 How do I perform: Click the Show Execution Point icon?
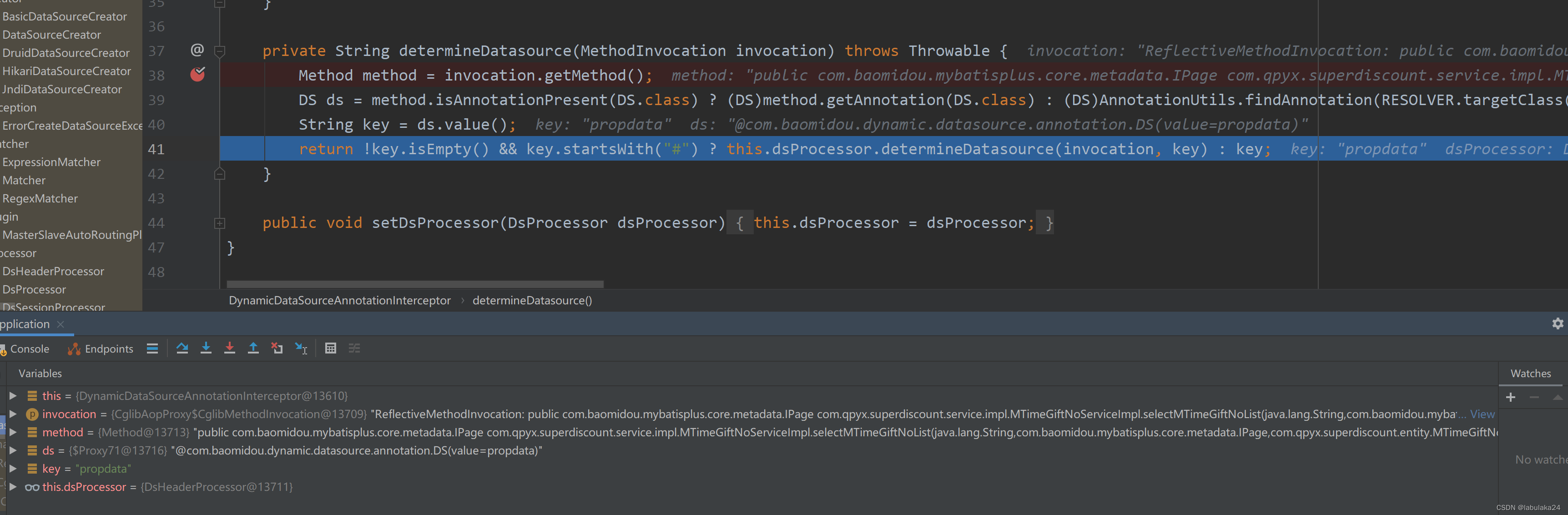pyautogui.click(x=152, y=348)
